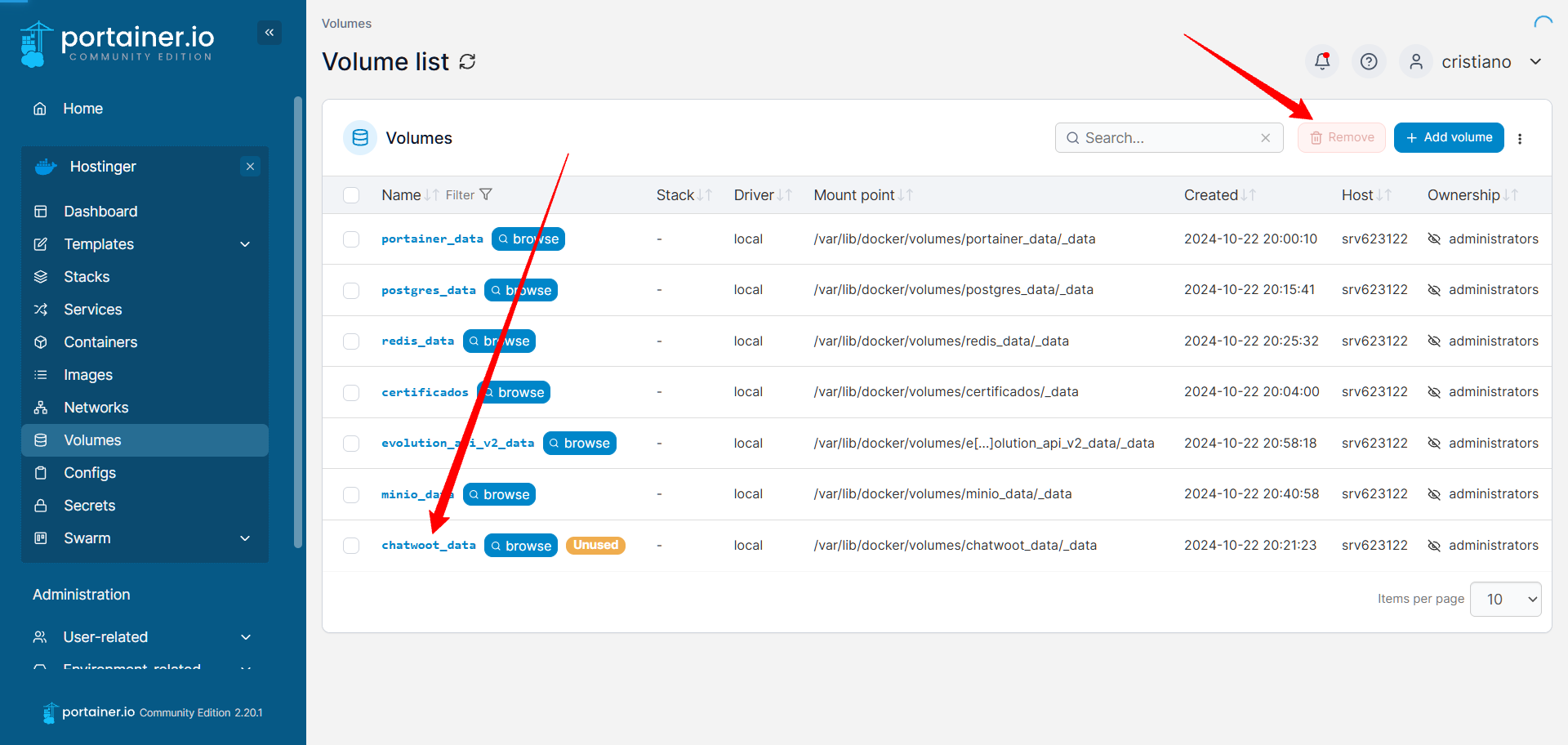Browse the chatwoot_data volume
The height and width of the screenshot is (745, 1568).
click(520, 546)
